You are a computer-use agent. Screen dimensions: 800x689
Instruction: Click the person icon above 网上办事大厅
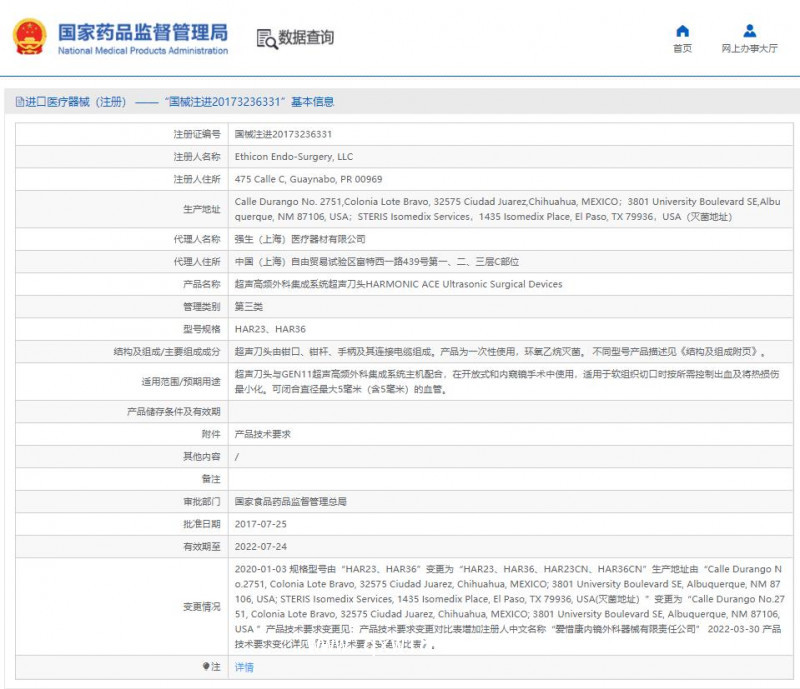(748, 29)
